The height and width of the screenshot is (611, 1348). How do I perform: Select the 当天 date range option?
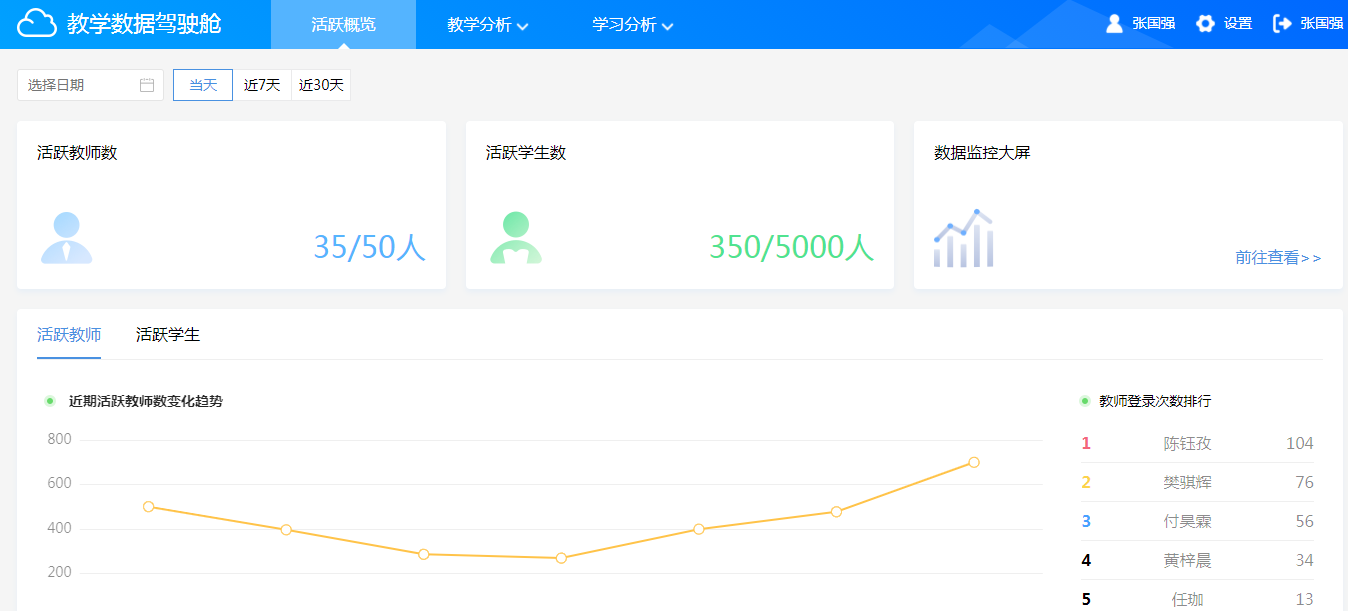[x=203, y=85]
